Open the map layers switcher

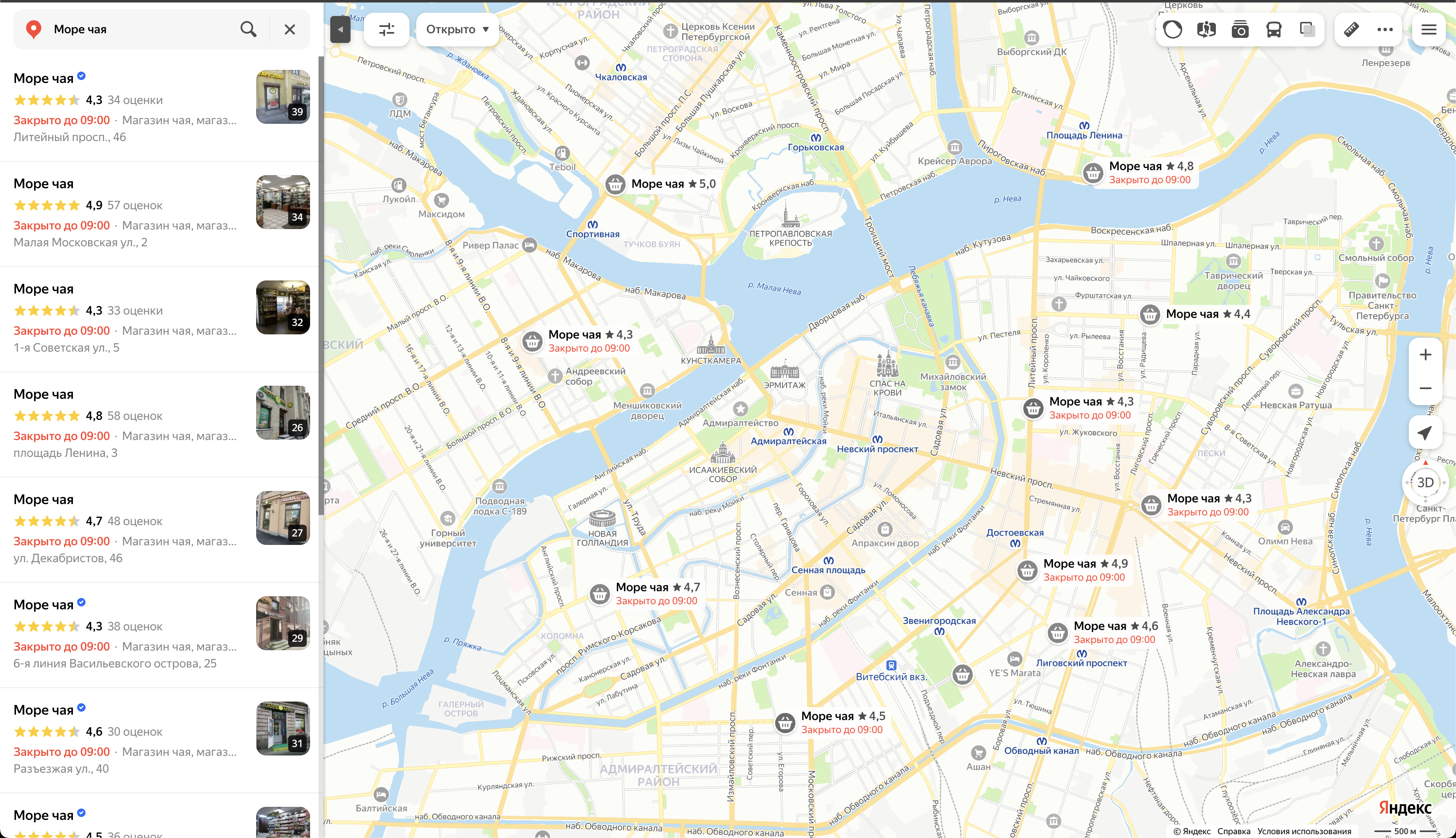click(x=1307, y=29)
